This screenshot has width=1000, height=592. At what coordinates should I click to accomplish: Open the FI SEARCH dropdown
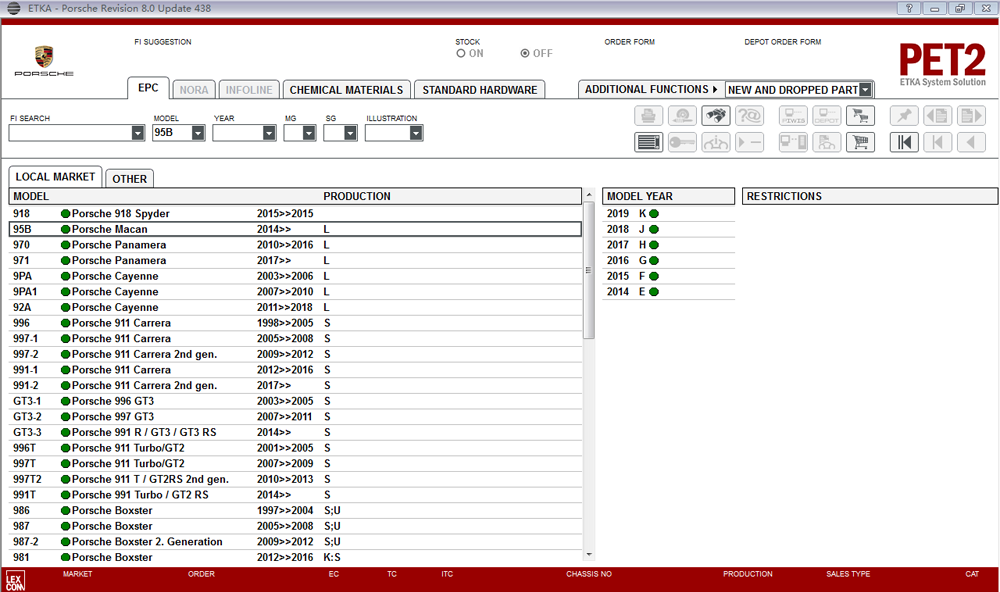[138, 133]
